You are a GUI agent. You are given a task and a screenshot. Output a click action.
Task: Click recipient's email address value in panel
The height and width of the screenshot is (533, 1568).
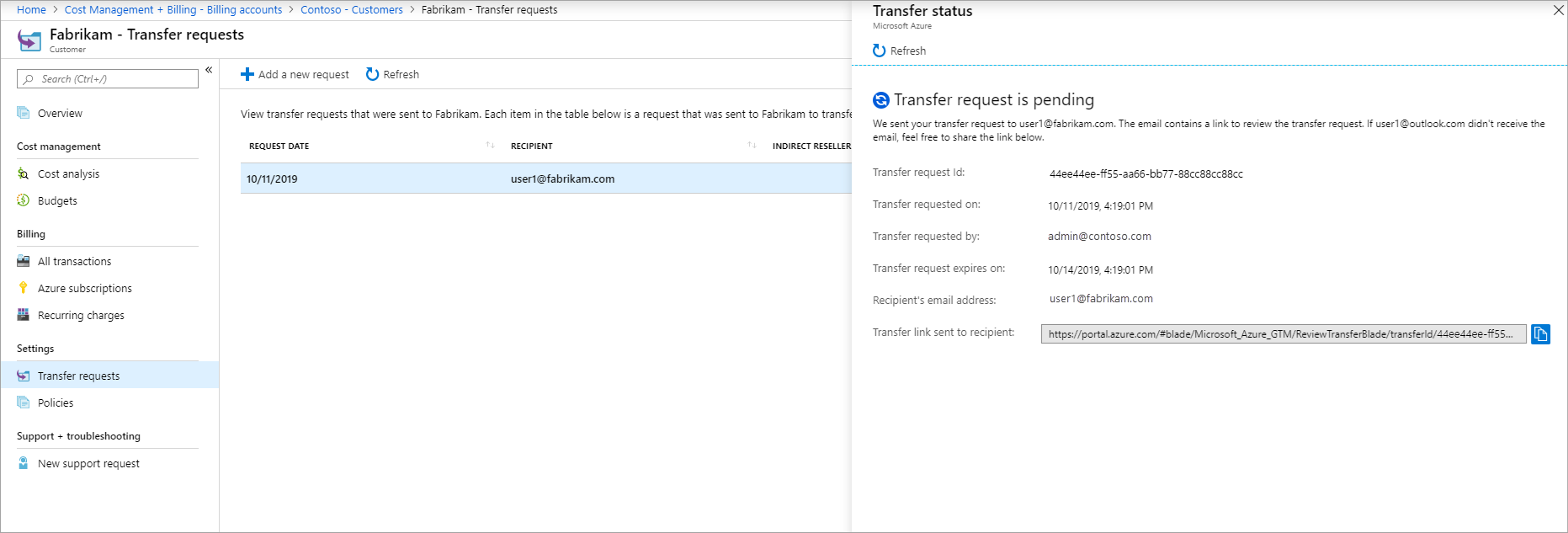pyautogui.click(x=1101, y=299)
